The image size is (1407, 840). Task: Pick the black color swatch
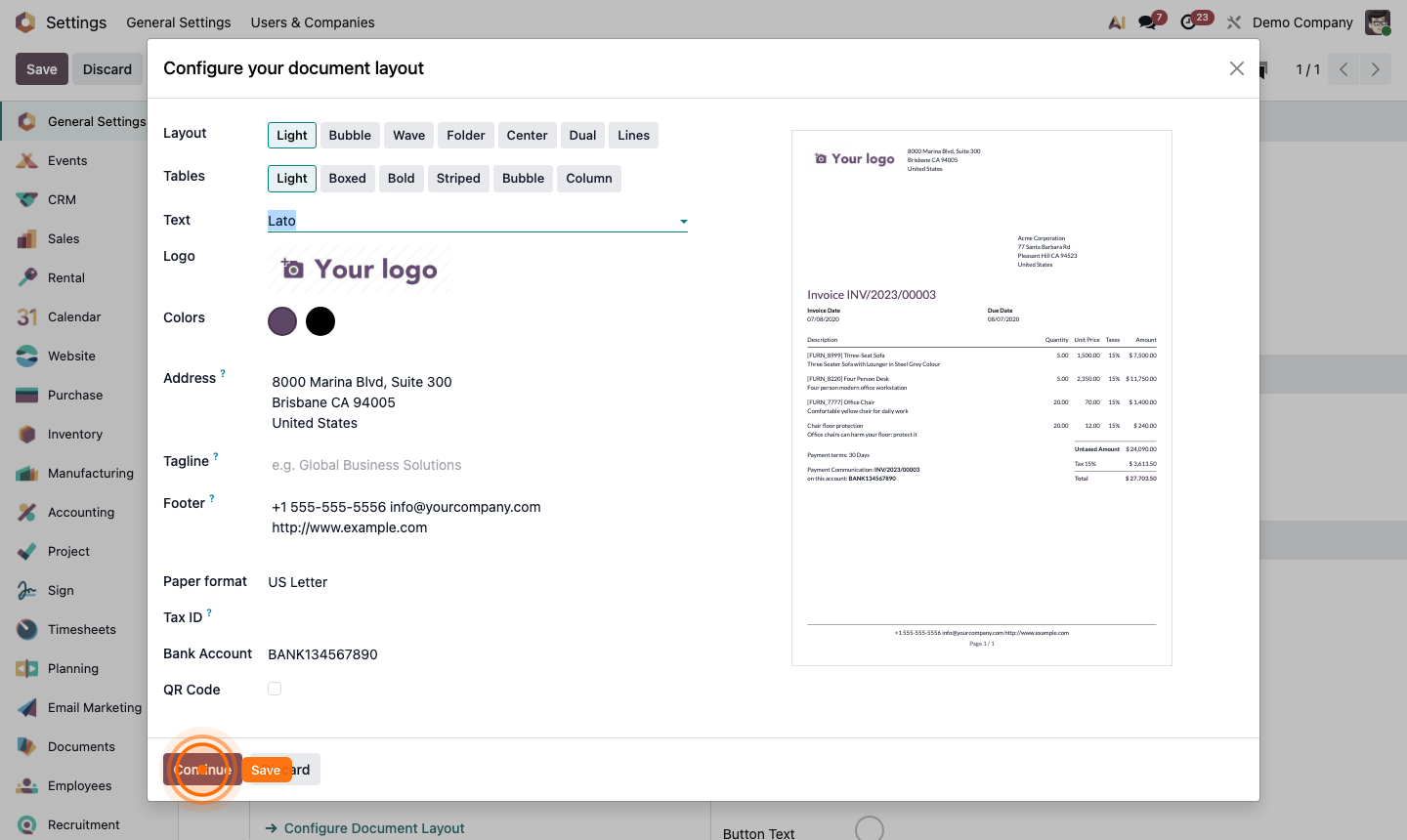(x=320, y=320)
